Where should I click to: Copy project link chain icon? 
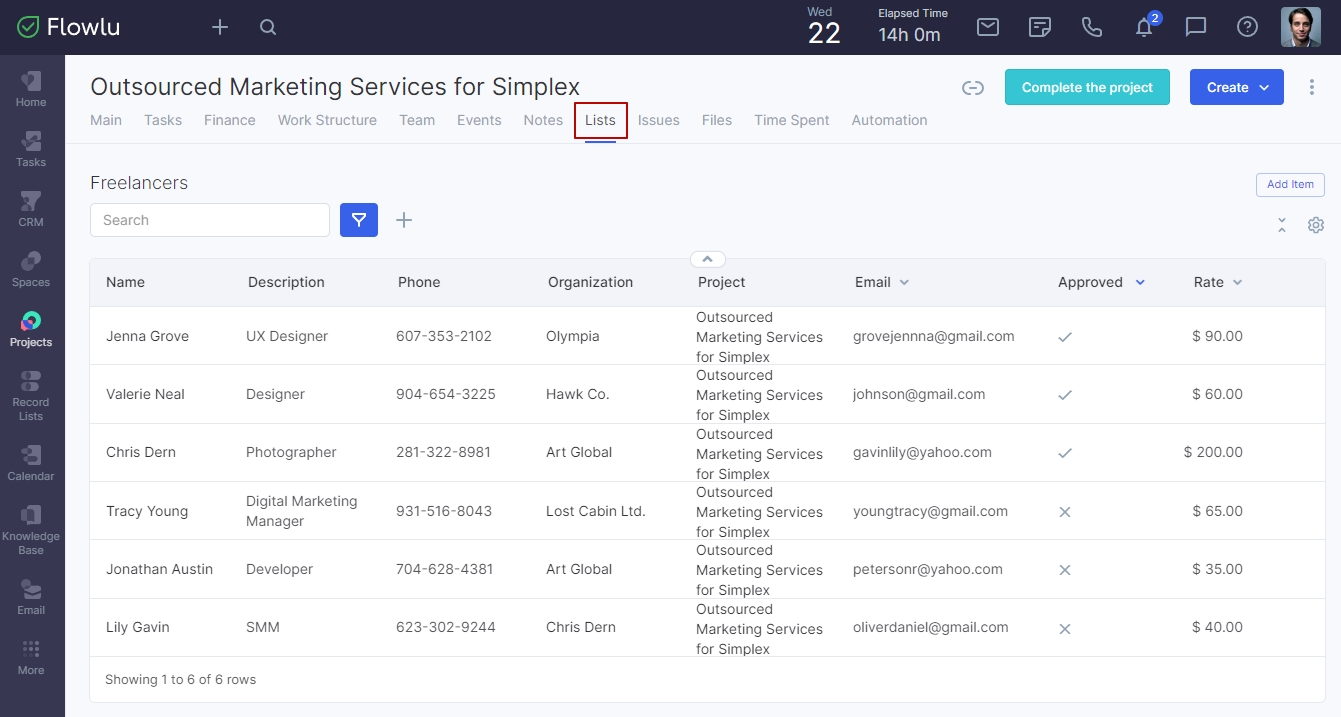tap(973, 88)
